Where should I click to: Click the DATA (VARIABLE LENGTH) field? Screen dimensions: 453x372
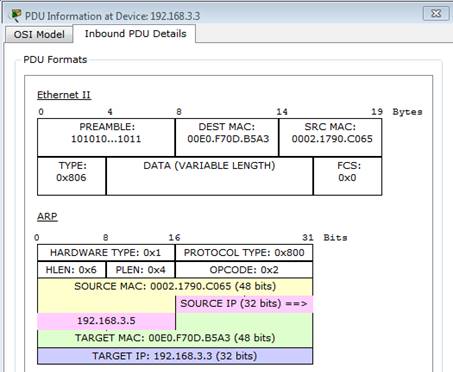tap(210, 176)
